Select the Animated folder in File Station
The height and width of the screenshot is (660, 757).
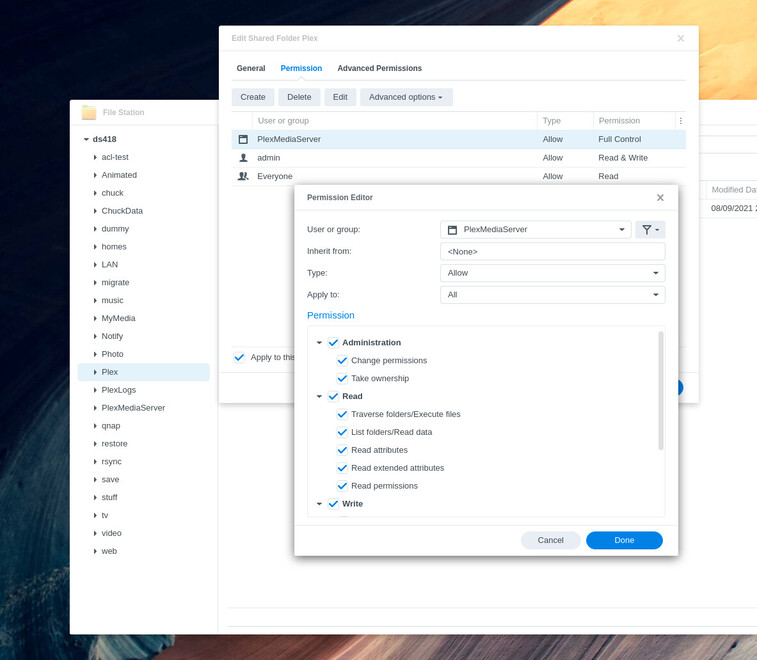(x=119, y=175)
